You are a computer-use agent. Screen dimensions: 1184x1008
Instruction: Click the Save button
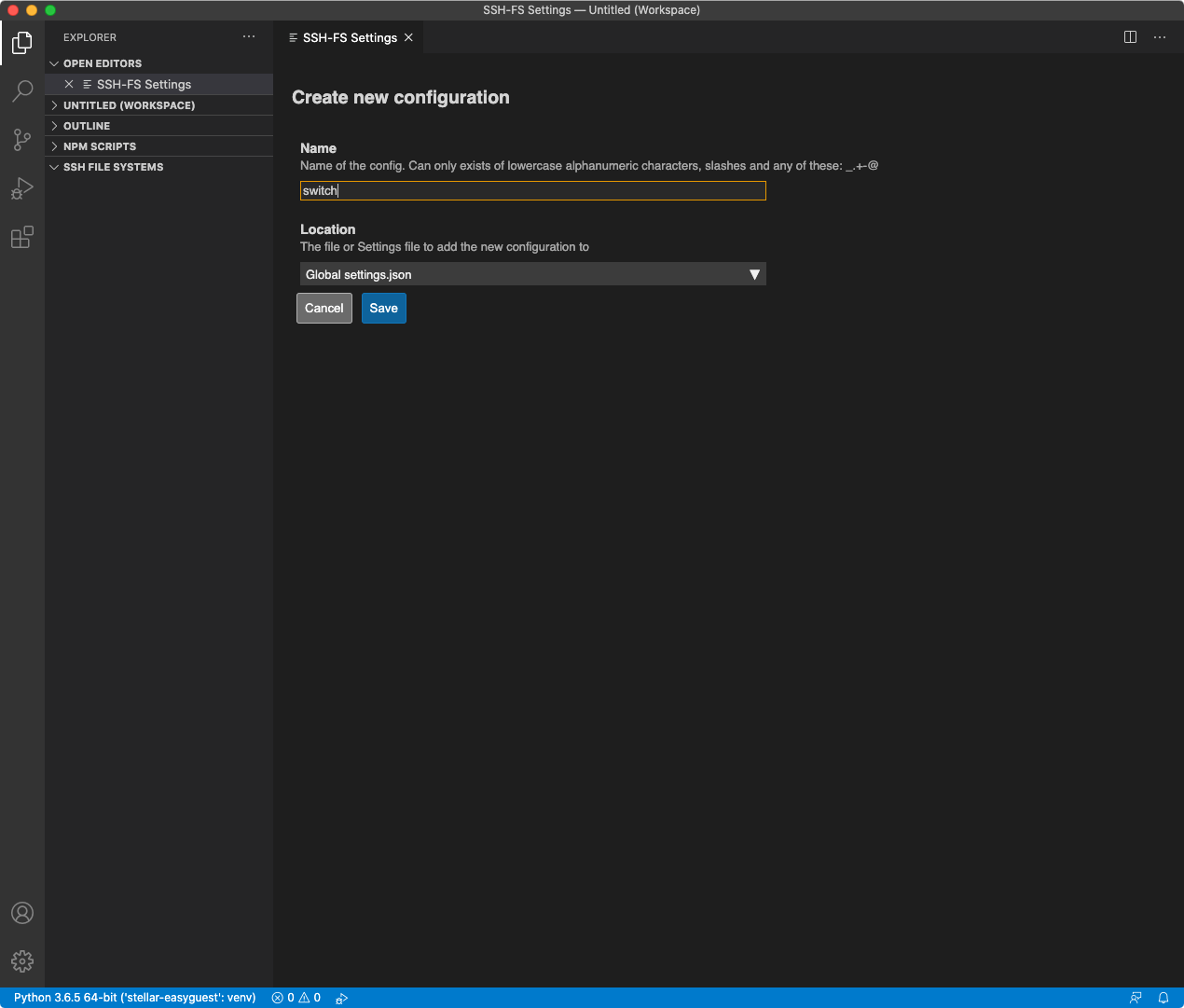click(383, 309)
